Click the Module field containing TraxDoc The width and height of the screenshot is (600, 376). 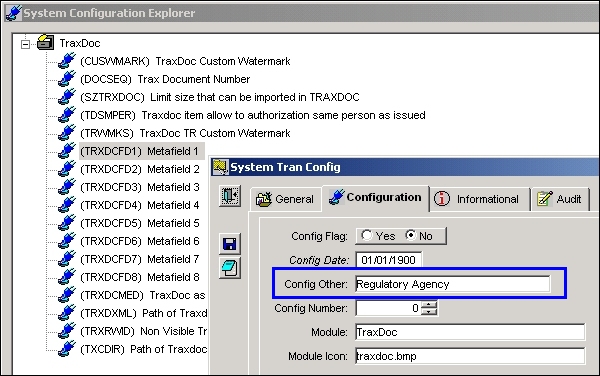(x=470, y=332)
